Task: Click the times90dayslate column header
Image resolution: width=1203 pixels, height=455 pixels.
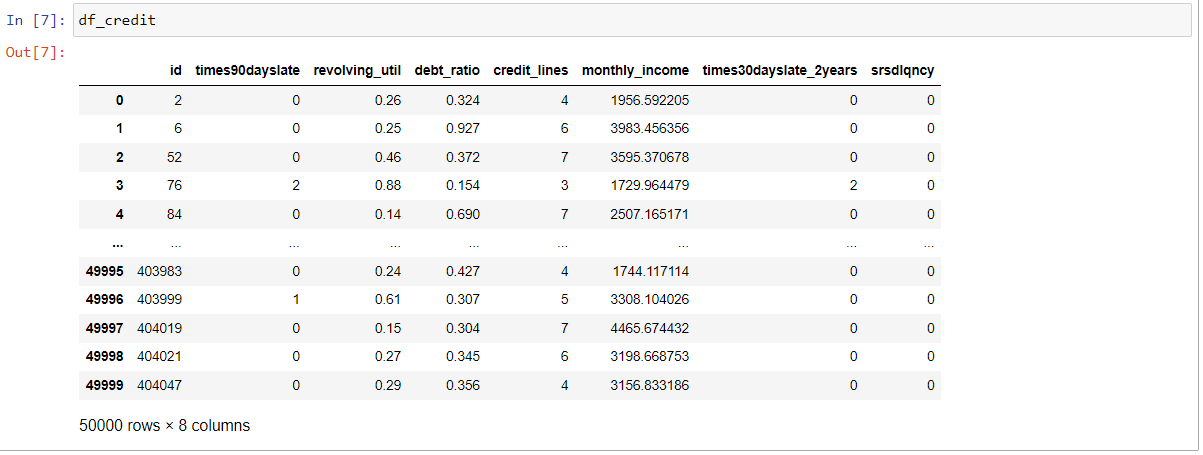Action: click(247, 71)
